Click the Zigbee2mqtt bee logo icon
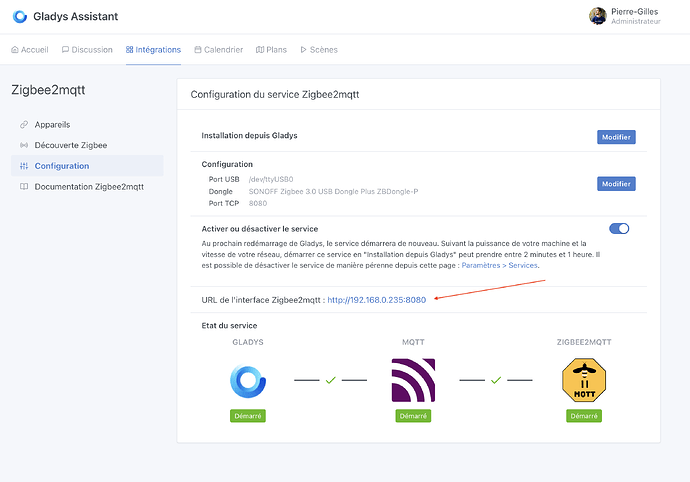690x482 pixels. 584,381
